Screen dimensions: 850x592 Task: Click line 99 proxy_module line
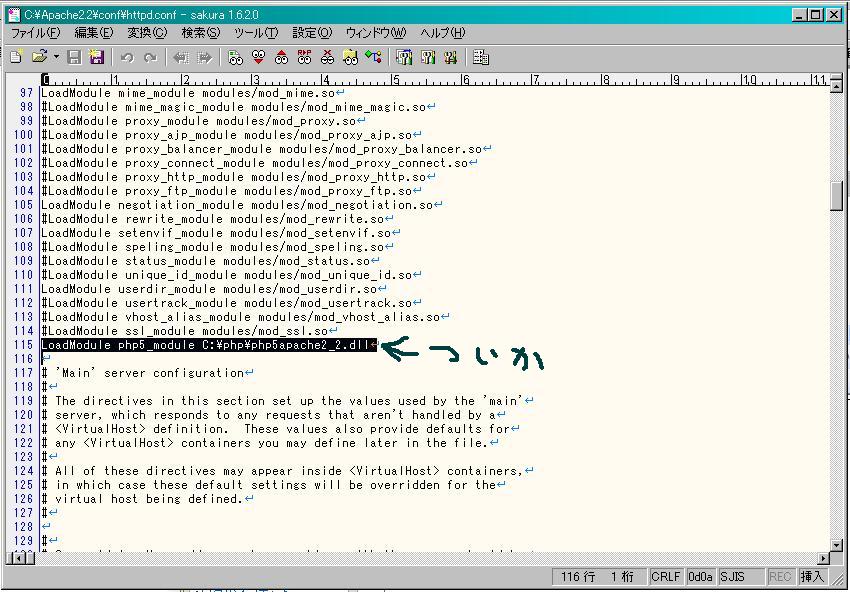pos(199,120)
